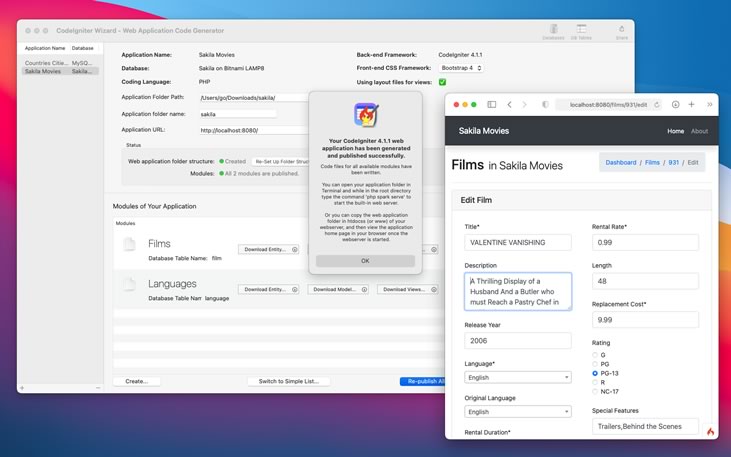Image resolution: width=731 pixels, height=457 pixels.
Task: Go forward in the browser window
Action: point(524,104)
